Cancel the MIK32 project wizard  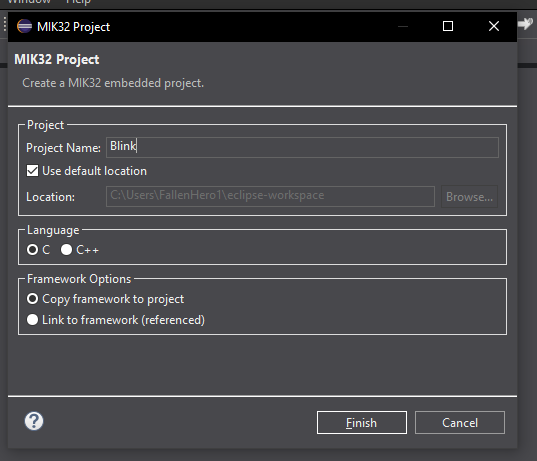coord(460,423)
